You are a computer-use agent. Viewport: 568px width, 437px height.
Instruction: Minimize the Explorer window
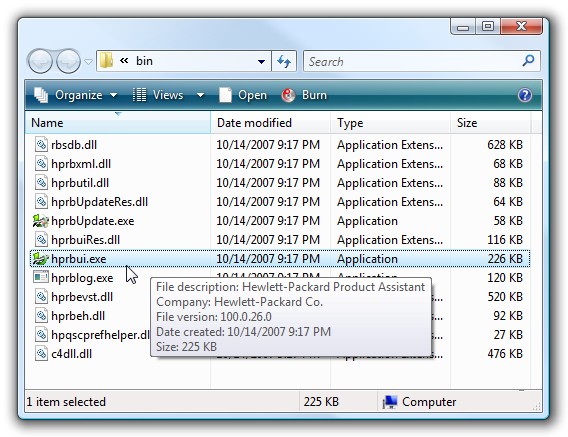[463, 27]
